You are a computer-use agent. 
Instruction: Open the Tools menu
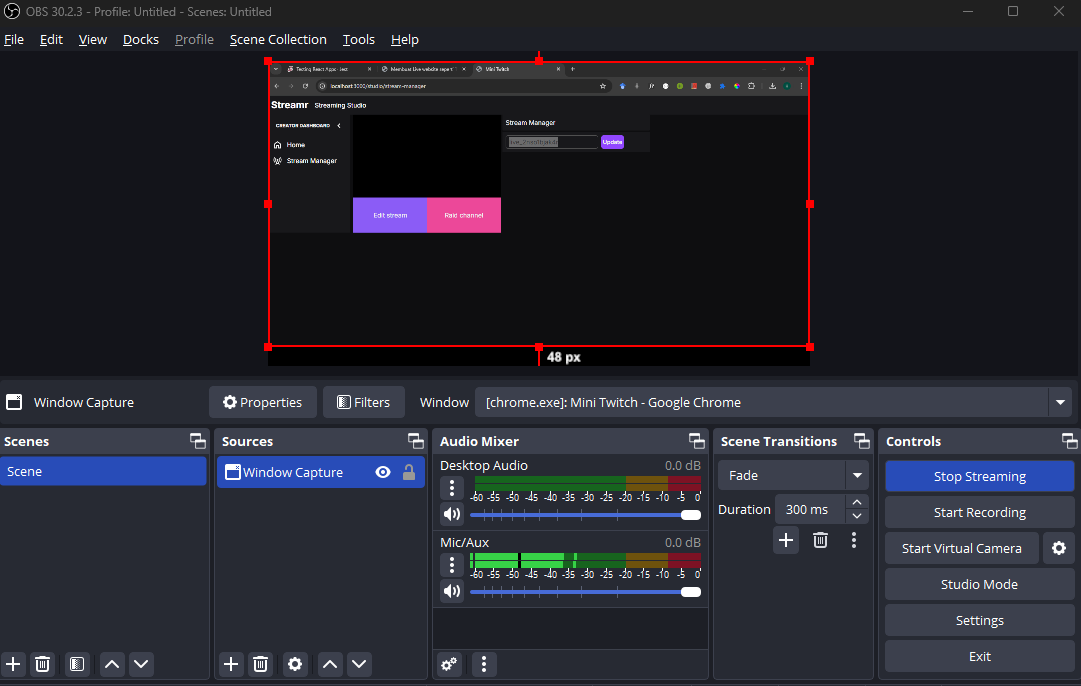coord(358,39)
